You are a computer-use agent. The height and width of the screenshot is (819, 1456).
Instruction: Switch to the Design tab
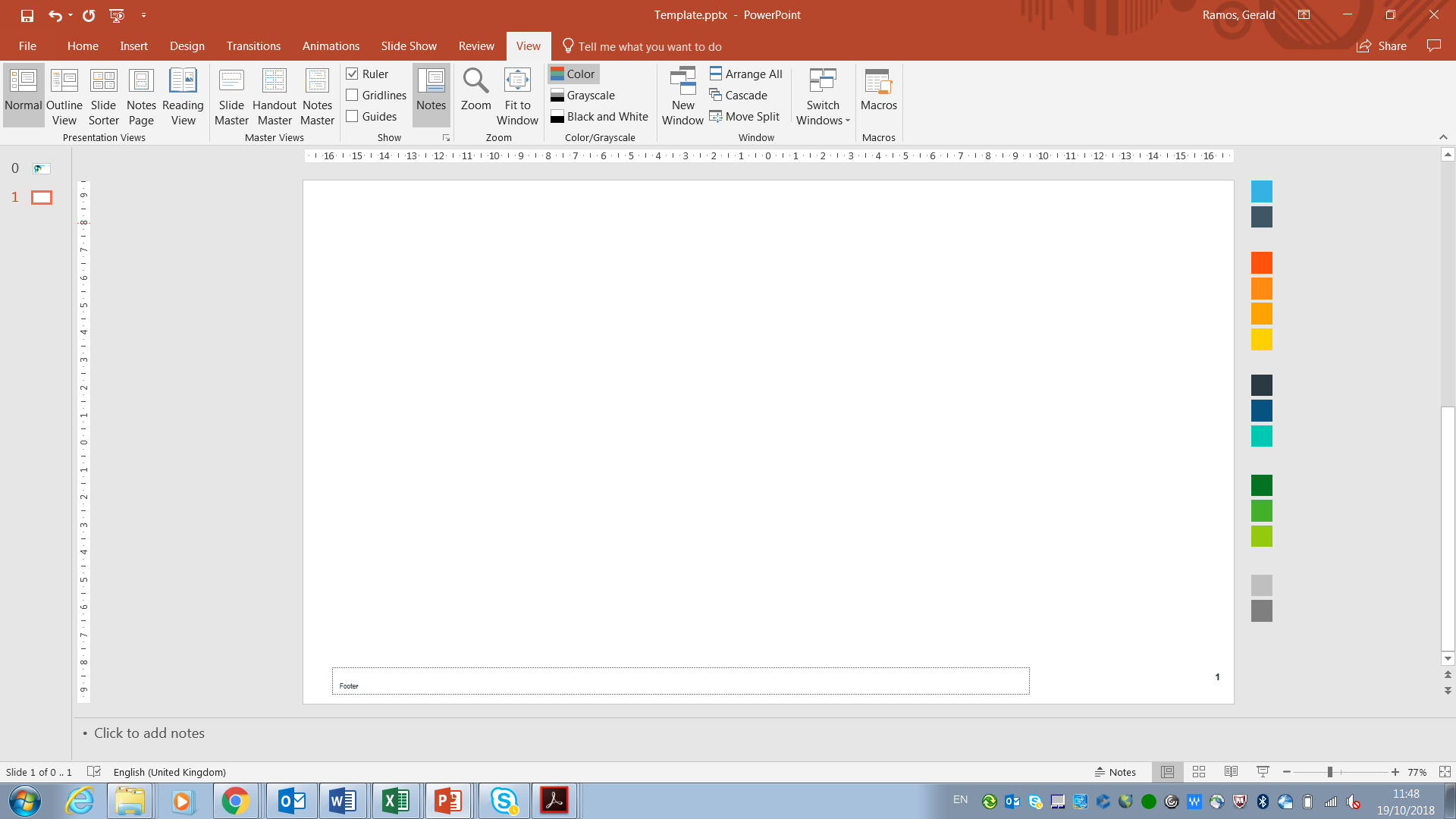click(187, 46)
